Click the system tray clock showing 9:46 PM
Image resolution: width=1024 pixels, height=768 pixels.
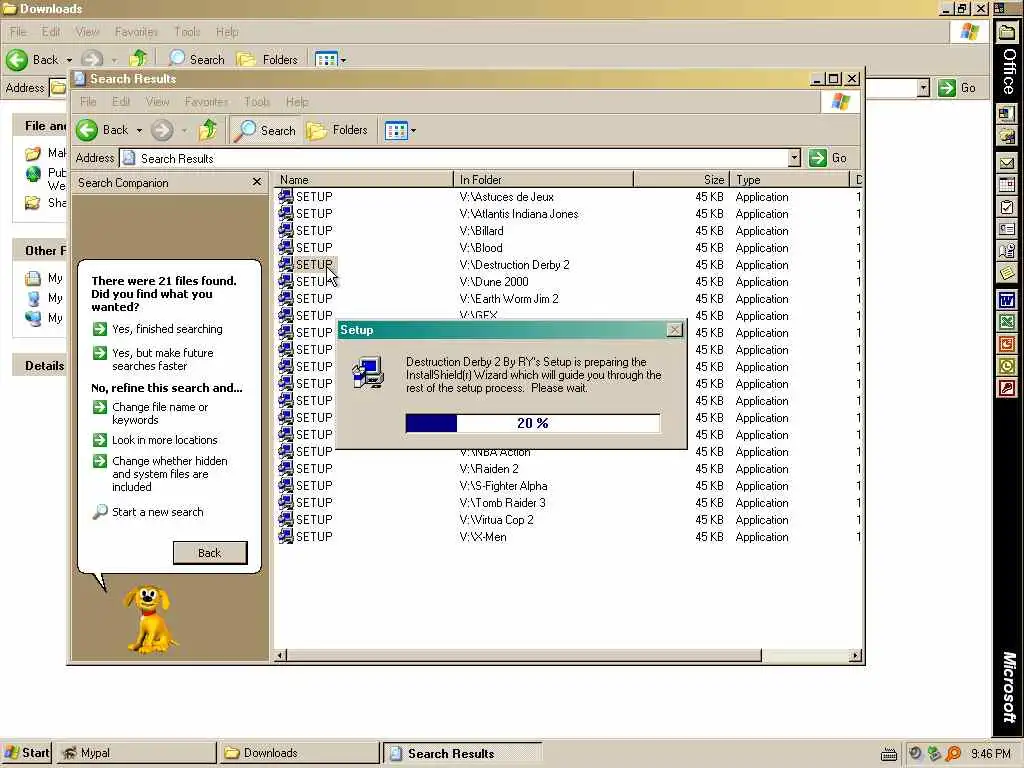pos(990,754)
